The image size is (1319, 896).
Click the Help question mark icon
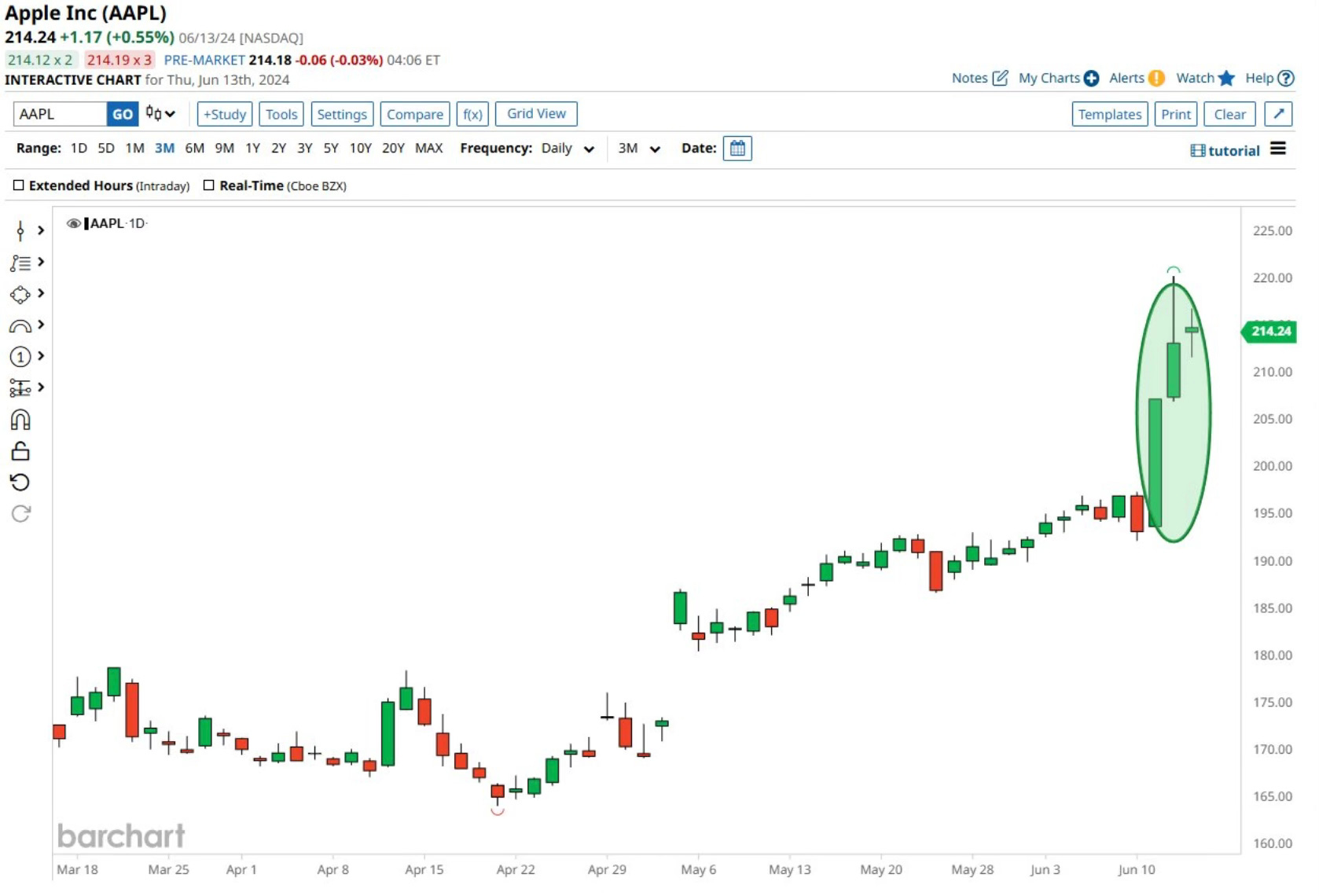click(x=1286, y=78)
